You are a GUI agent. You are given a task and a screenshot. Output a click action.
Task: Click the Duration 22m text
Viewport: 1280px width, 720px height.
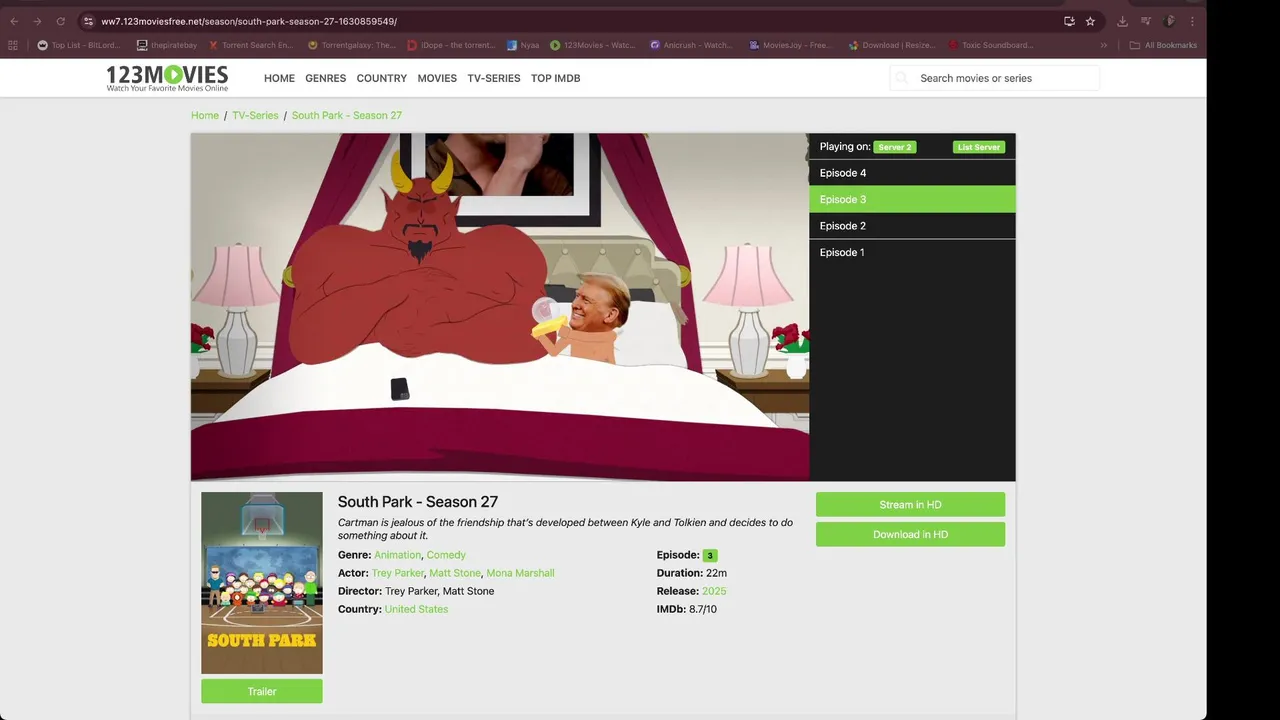click(692, 573)
